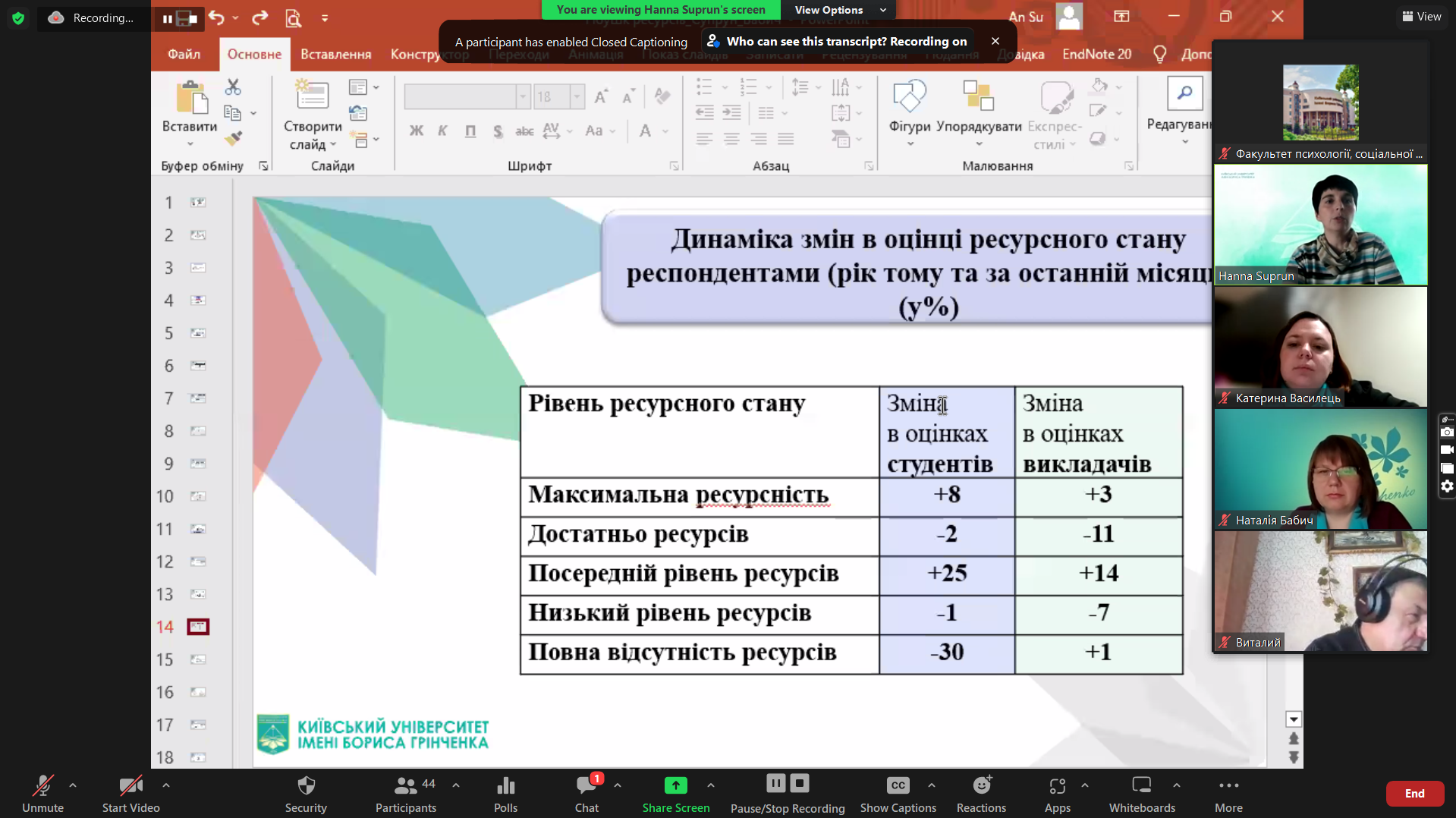Open the Polls icon
1456x818 pixels.
pyautogui.click(x=505, y=793)
